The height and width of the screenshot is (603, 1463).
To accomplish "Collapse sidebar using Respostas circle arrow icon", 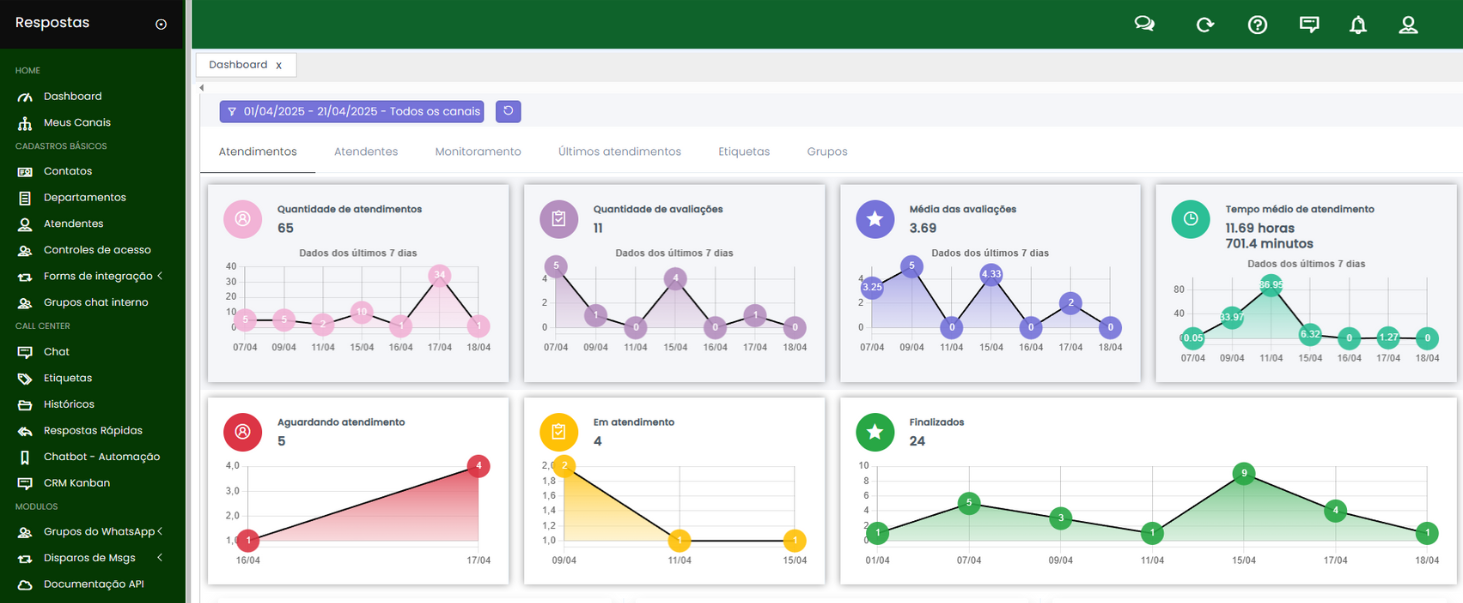I will pos(161,24).
